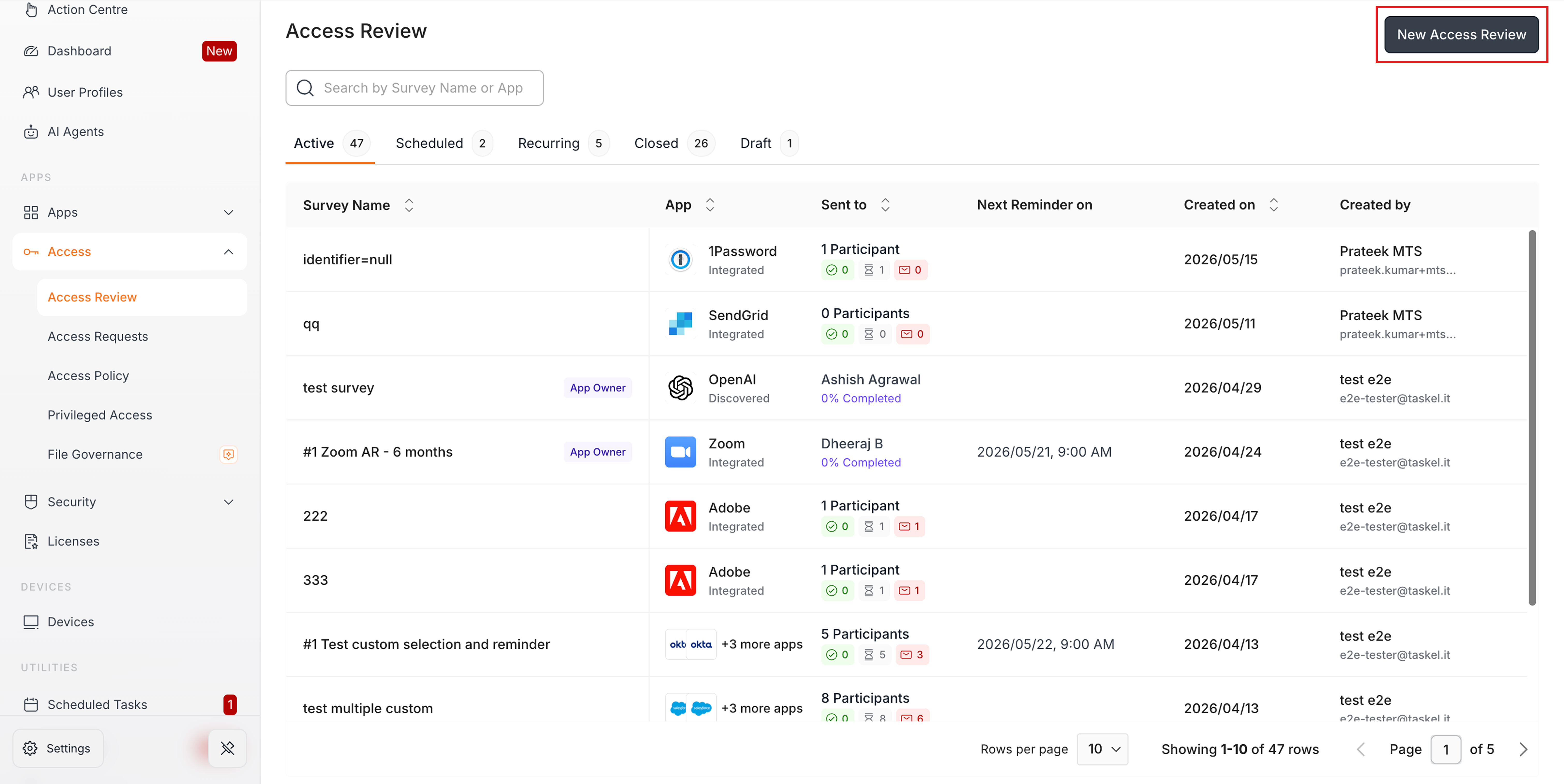
Task: Click the SendGrid app logo
Action: coord(681,324)
